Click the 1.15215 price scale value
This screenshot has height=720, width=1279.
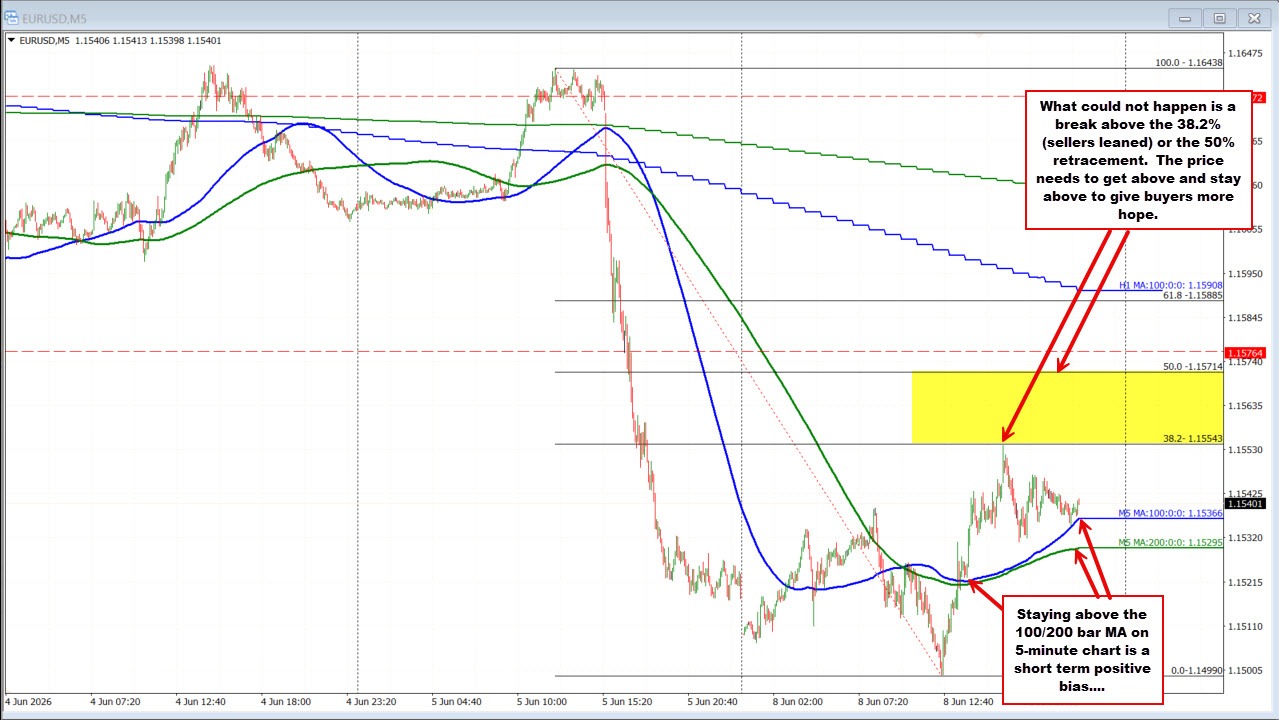tap(1246, 582)
